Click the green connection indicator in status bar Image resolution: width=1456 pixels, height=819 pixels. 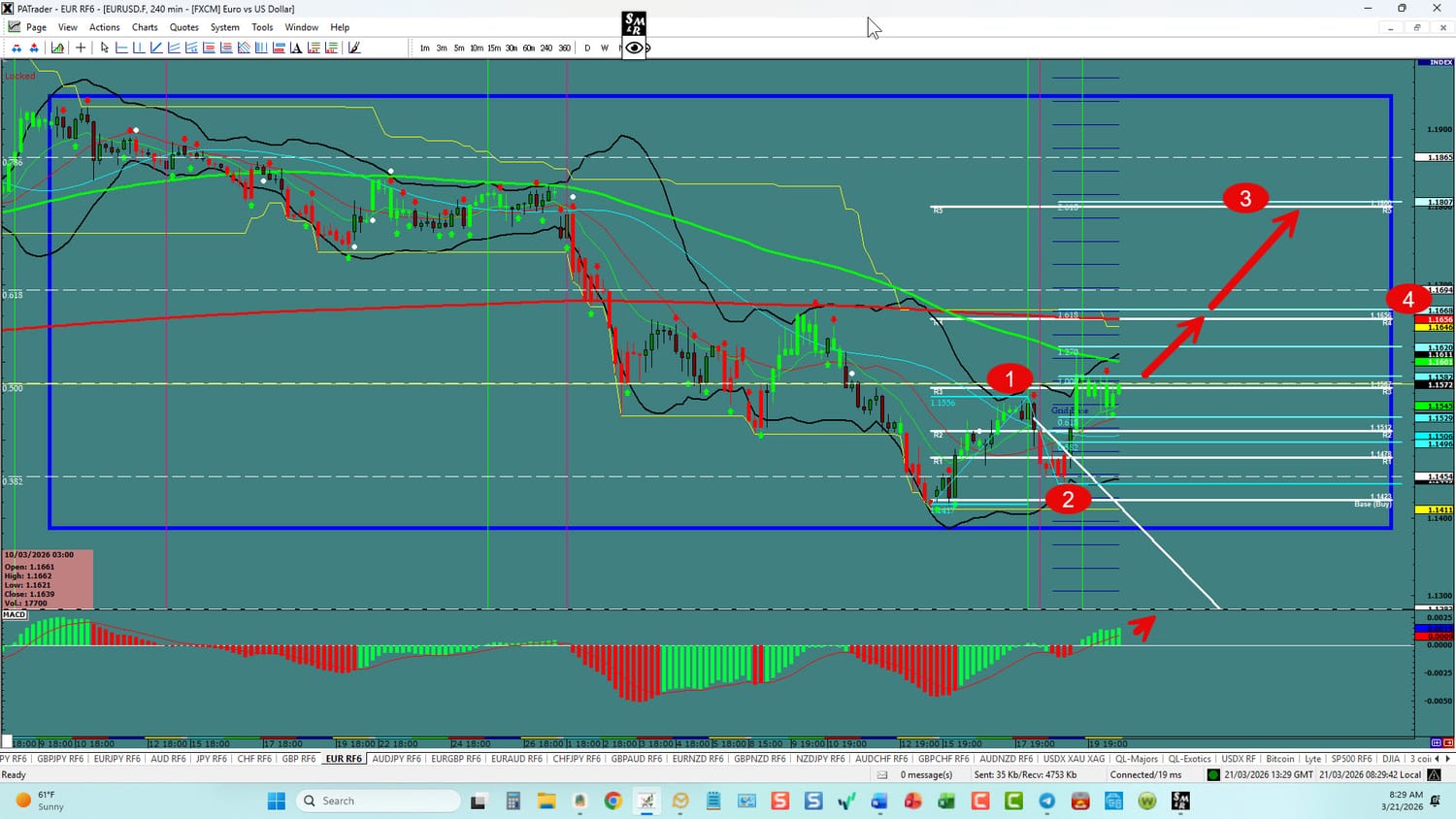pos(1213,775)
